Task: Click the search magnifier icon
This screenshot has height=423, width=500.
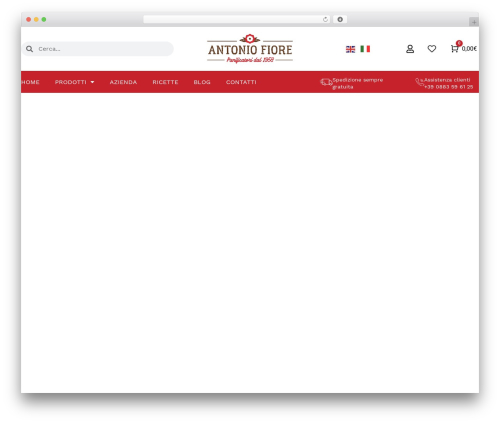Action: pyautogui.click(x=29, y=49)
